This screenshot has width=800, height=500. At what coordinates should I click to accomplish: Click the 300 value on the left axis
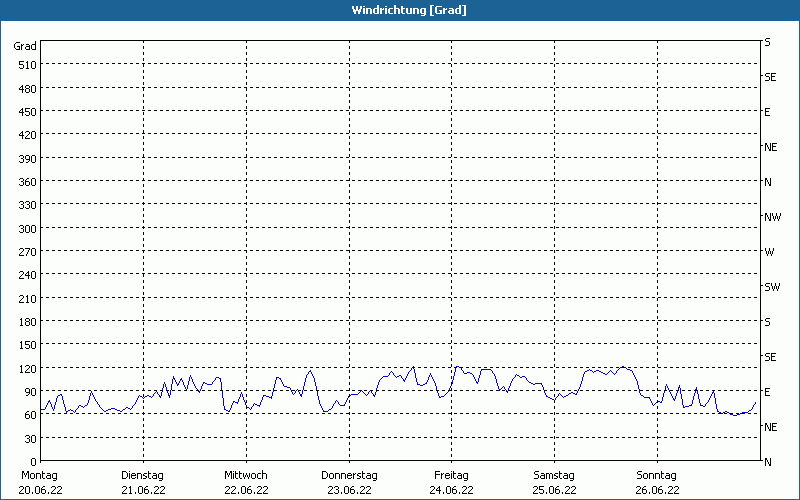[x=27, y=229]
